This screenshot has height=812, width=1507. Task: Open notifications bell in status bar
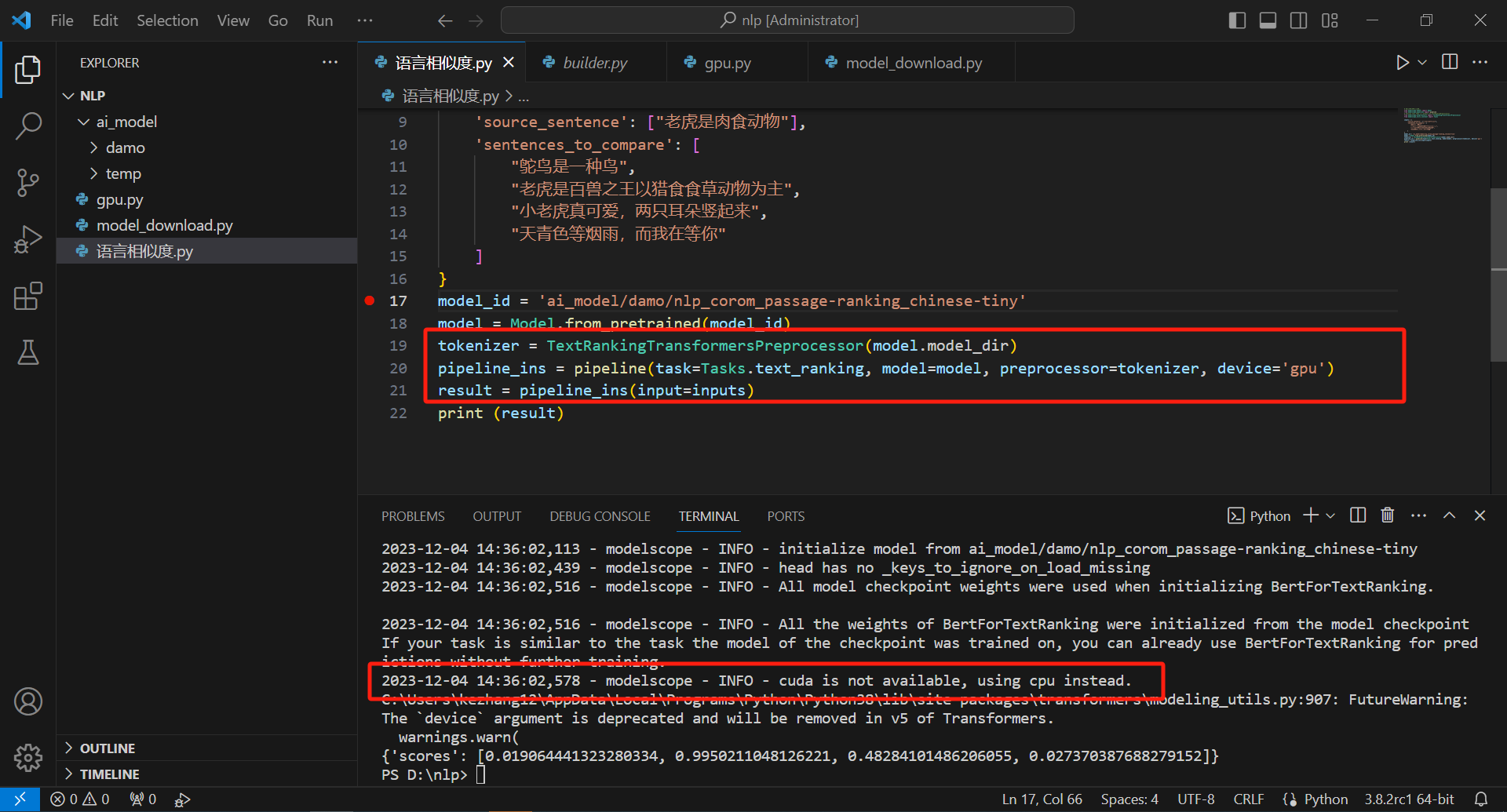[x=1480, y=799]
